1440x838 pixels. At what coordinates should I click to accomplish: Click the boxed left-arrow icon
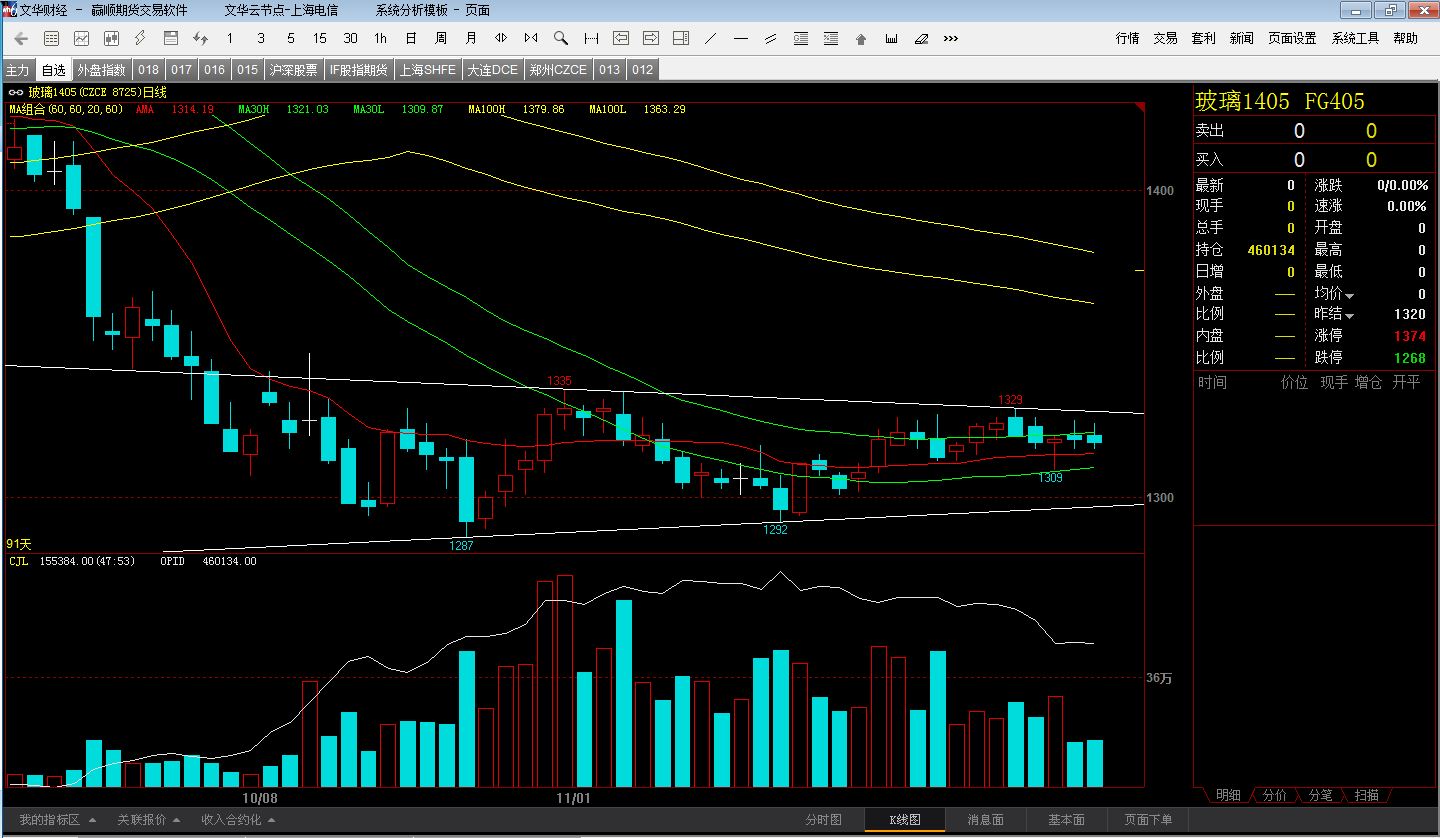tap(621, 38)
